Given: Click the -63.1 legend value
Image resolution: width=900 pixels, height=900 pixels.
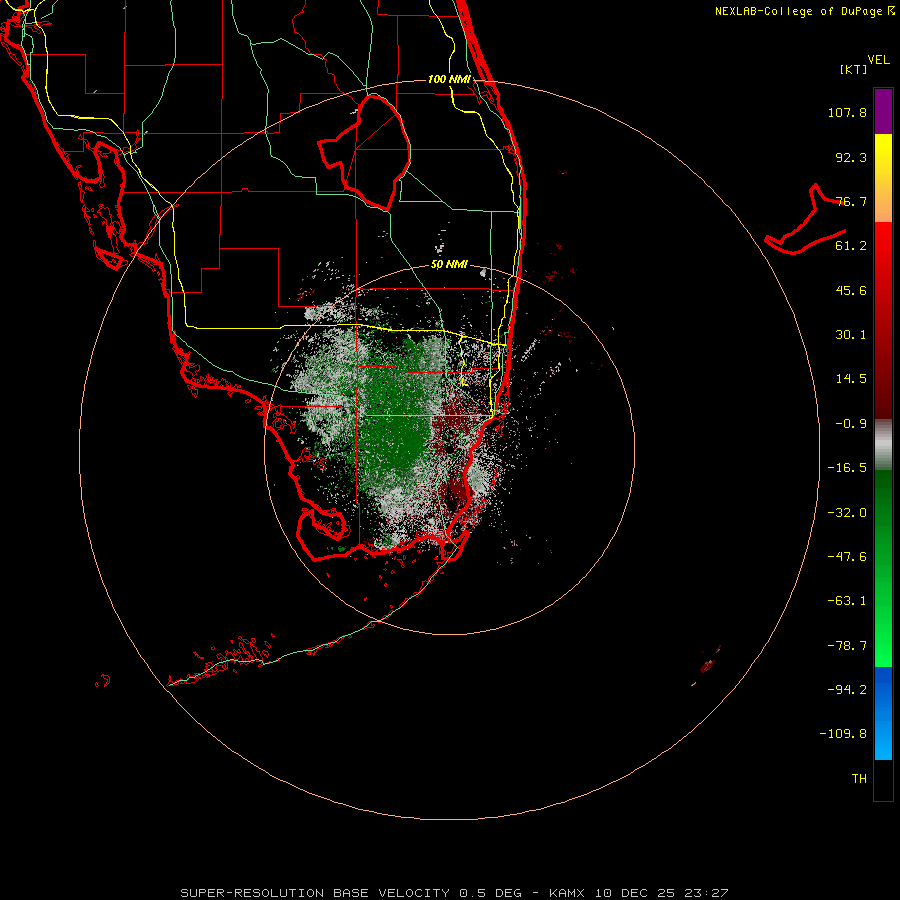Looking at the screenshot, I should (x=847, y=601).
